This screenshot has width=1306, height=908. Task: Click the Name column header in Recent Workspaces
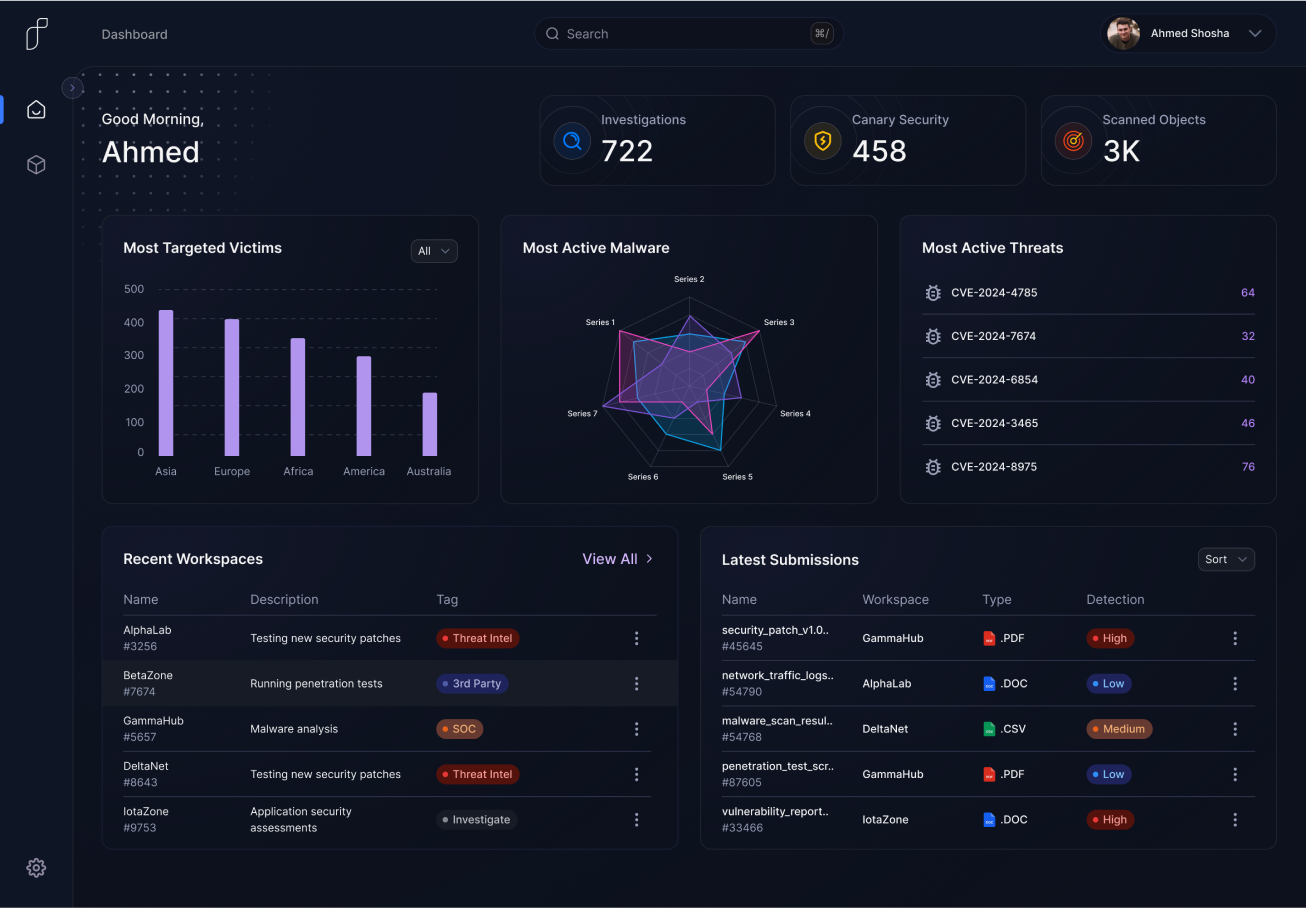[141, 600]
